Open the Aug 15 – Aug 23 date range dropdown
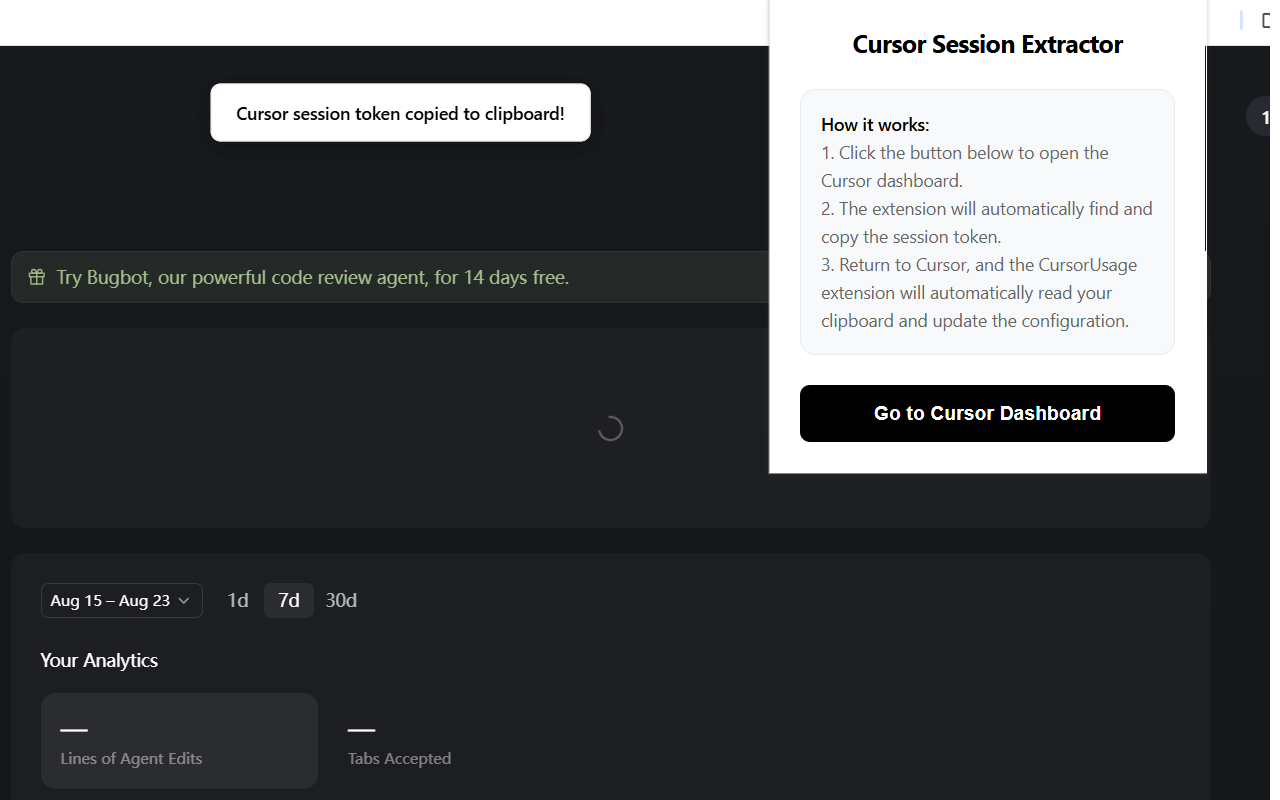 [122, 600]
